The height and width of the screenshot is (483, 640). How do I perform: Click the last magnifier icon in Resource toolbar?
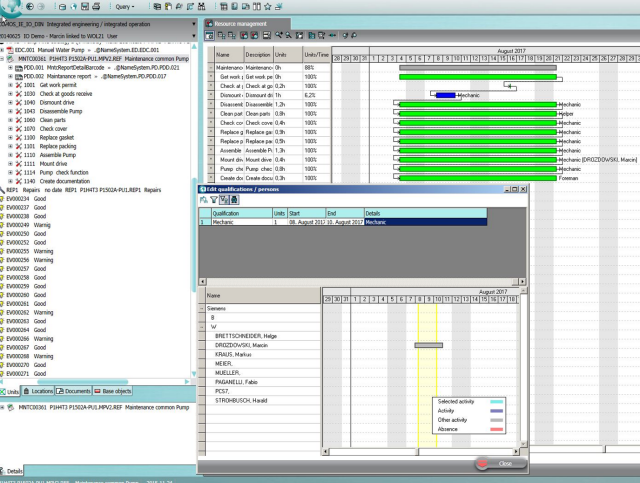(x=354, y=36)
